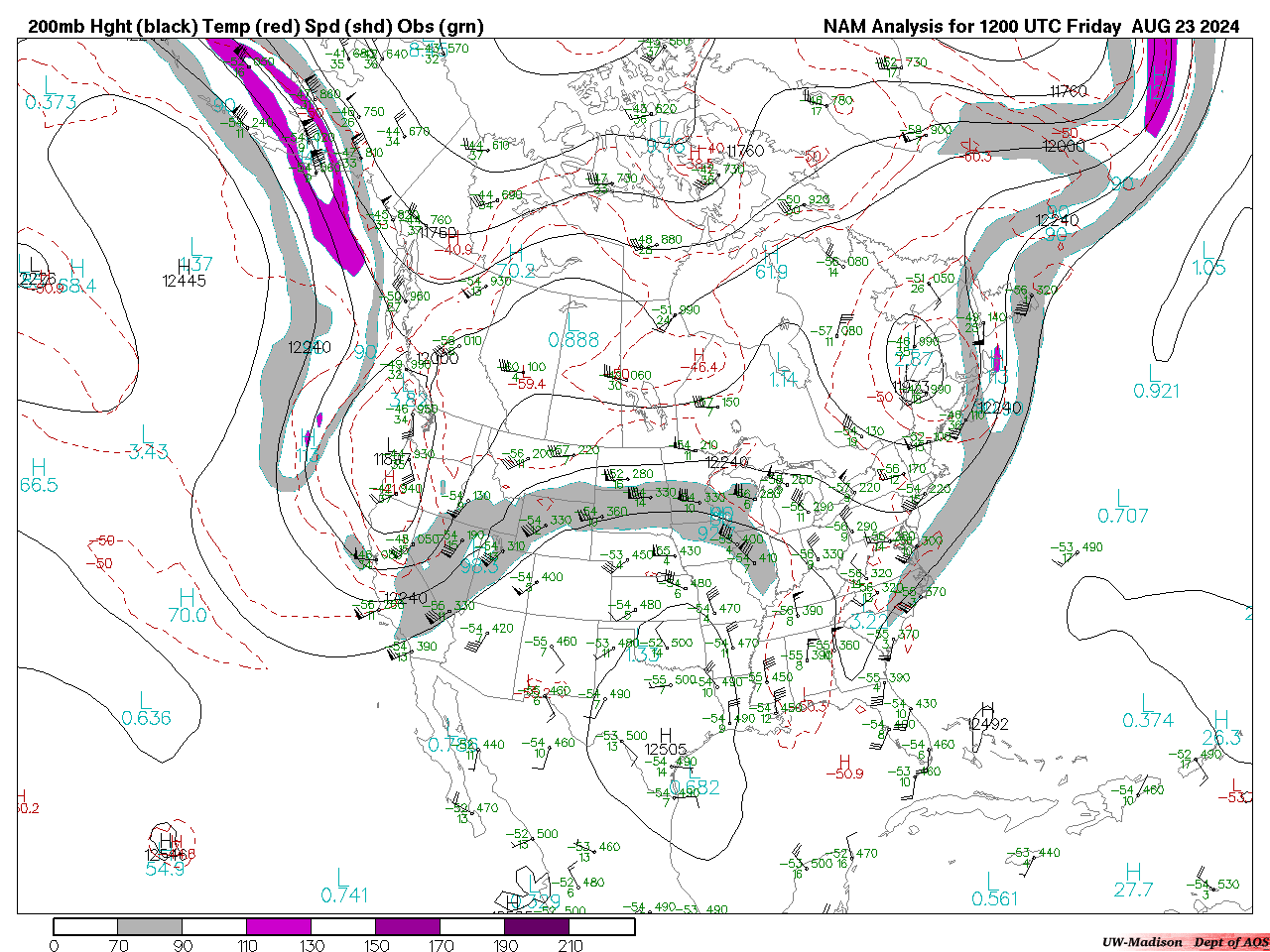
Task: Click the "3.22" cyan value label
Action: point(870,622)
